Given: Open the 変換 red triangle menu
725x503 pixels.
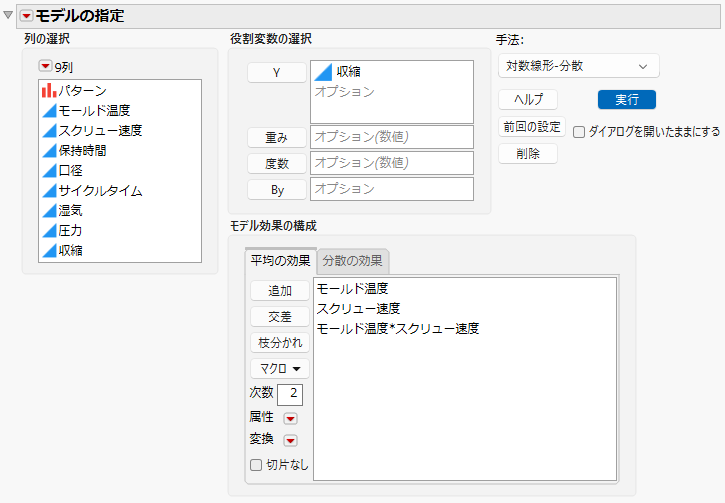Looking at the screenshot, I should 290,440.
